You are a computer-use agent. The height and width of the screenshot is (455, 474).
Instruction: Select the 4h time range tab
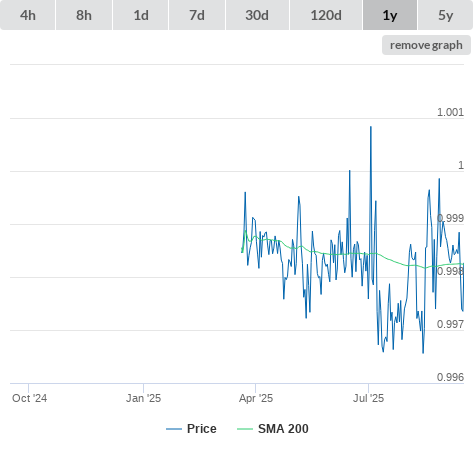click(x=28, y=15)
